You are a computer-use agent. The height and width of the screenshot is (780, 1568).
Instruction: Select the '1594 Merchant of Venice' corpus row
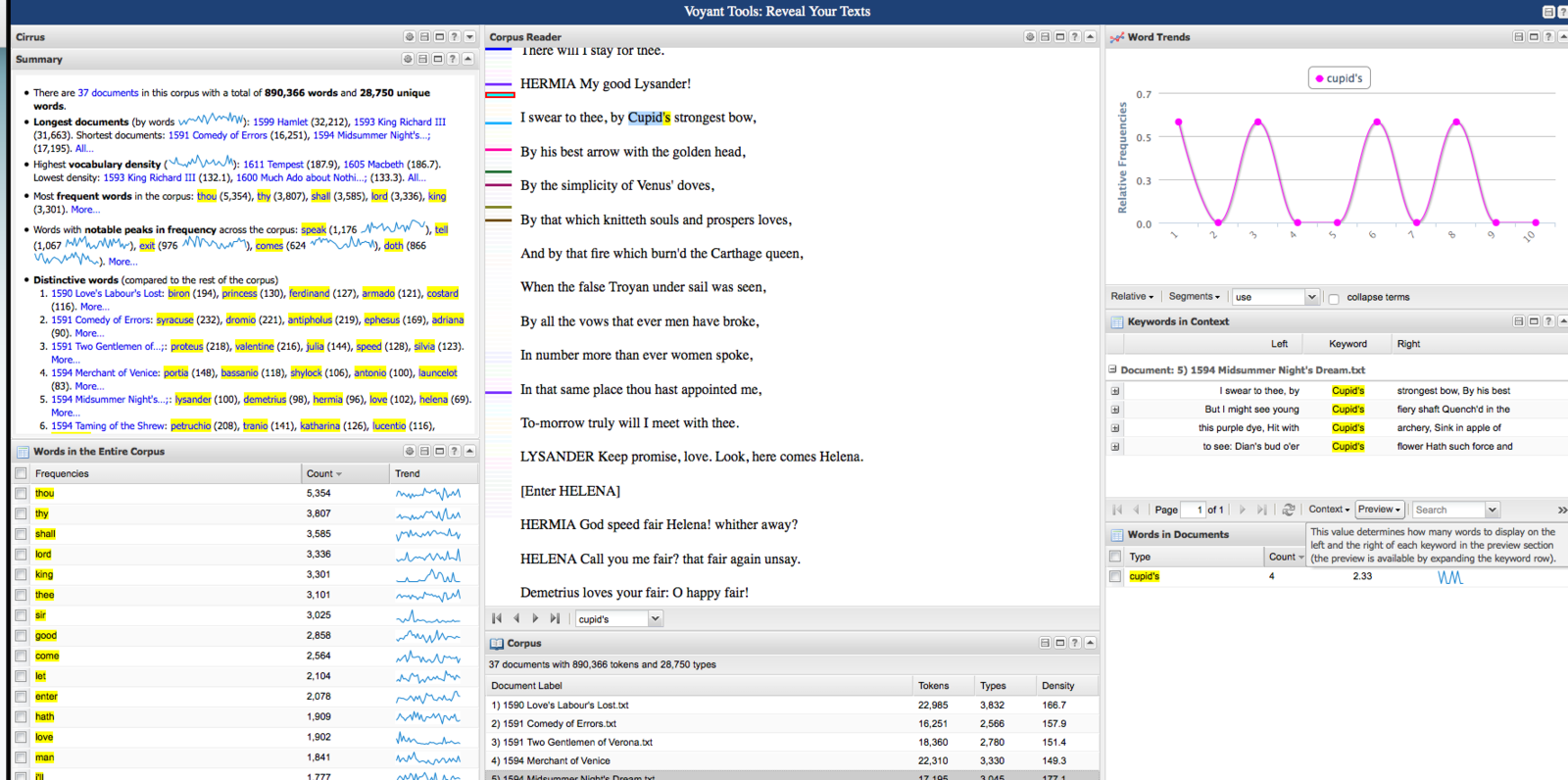pyautogui.click(x=792, y=760)
